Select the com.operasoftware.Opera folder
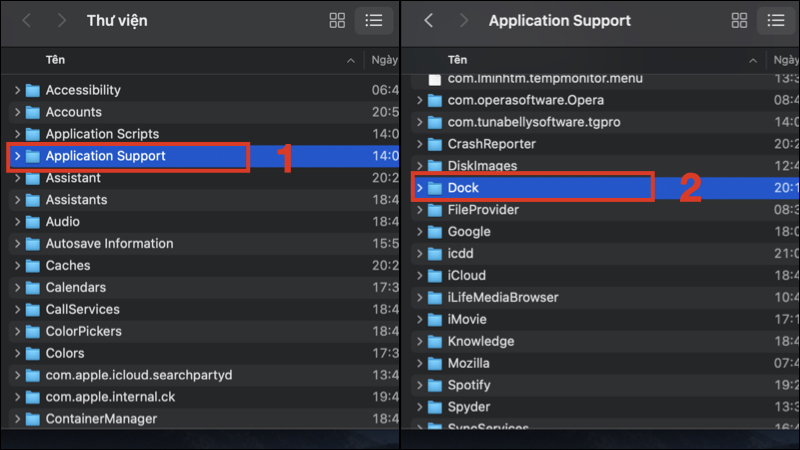This screenshot has height=450, width=800. 525,100
